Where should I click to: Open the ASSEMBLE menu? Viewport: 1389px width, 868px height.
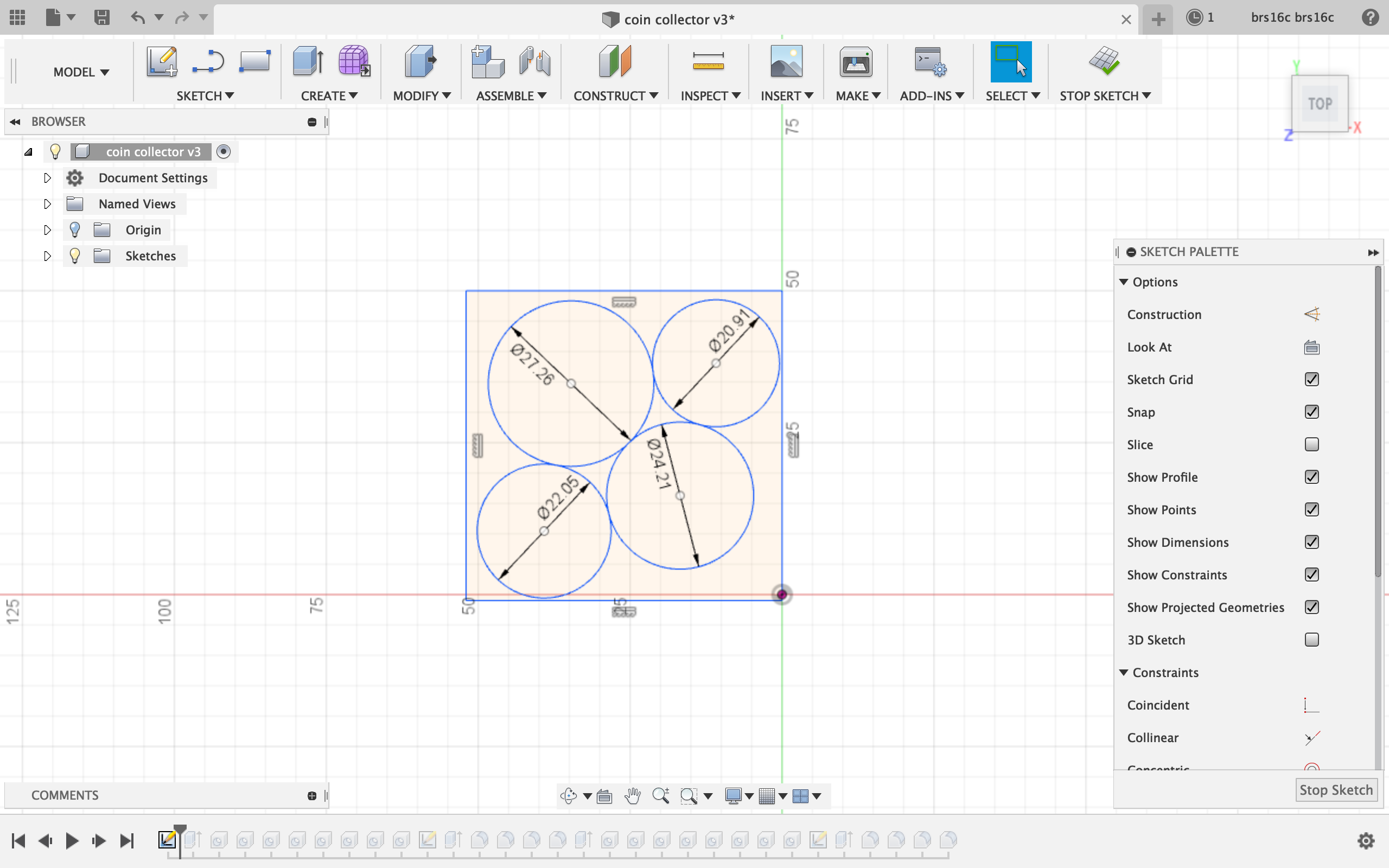point(510,96)
